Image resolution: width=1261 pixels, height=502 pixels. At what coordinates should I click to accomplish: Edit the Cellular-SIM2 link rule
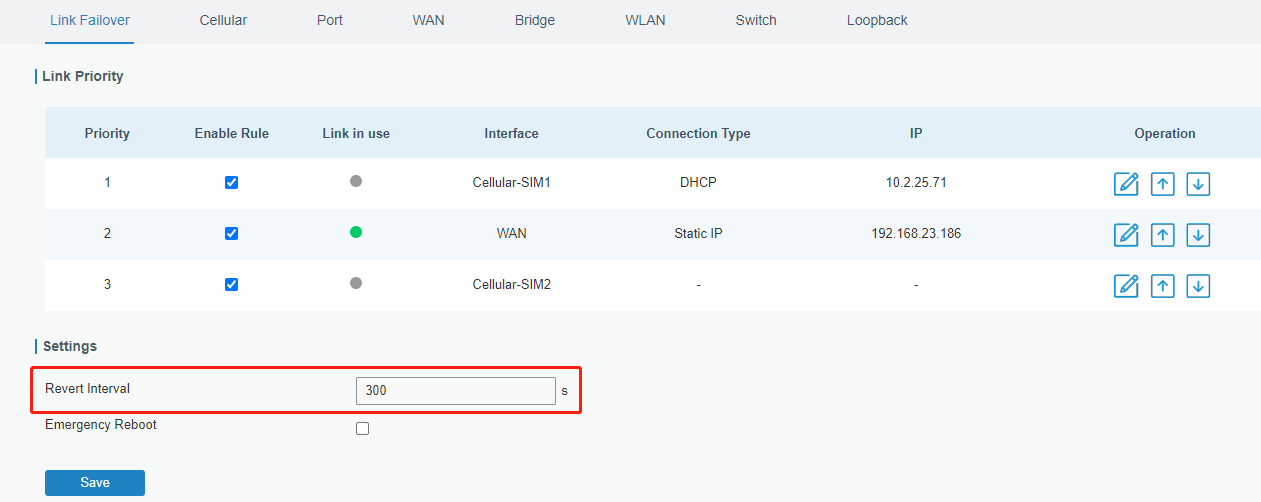click(1126, 286)
